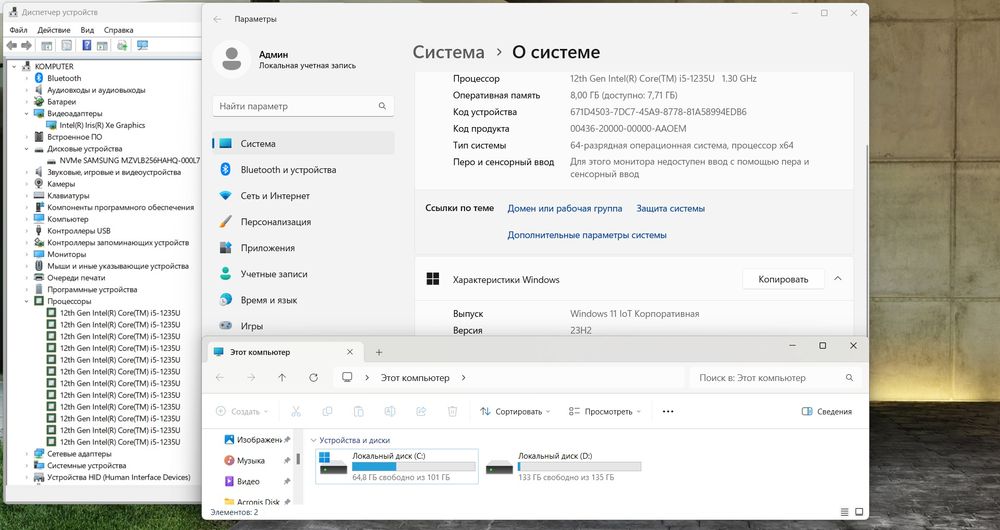Click the Copy icon in Explorer toolbar
The width and height of the screenshot is (1000, 530).
pyautogui.click(x=327, y=411)
